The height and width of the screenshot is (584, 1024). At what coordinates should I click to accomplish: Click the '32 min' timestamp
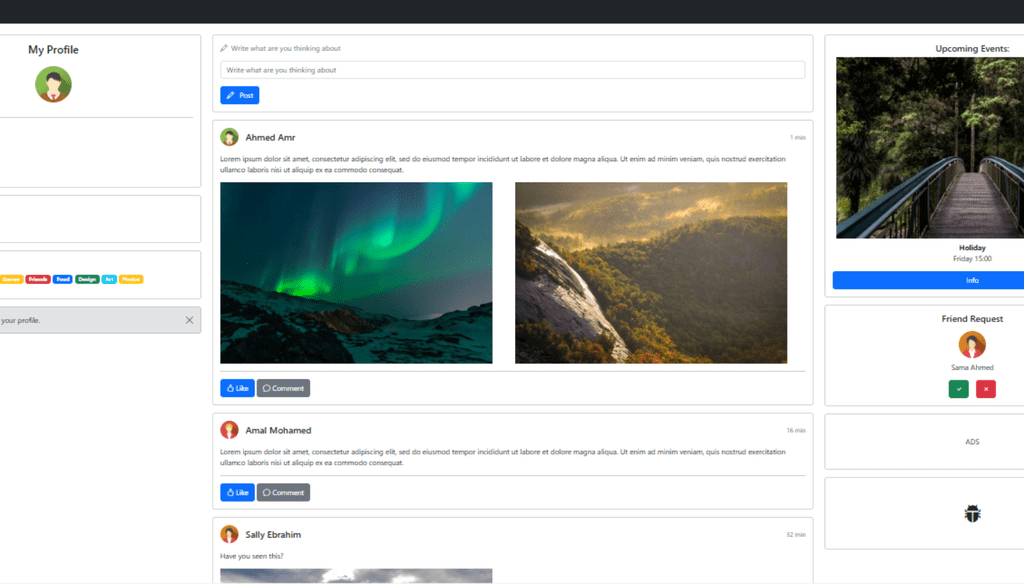pos(796,534)
